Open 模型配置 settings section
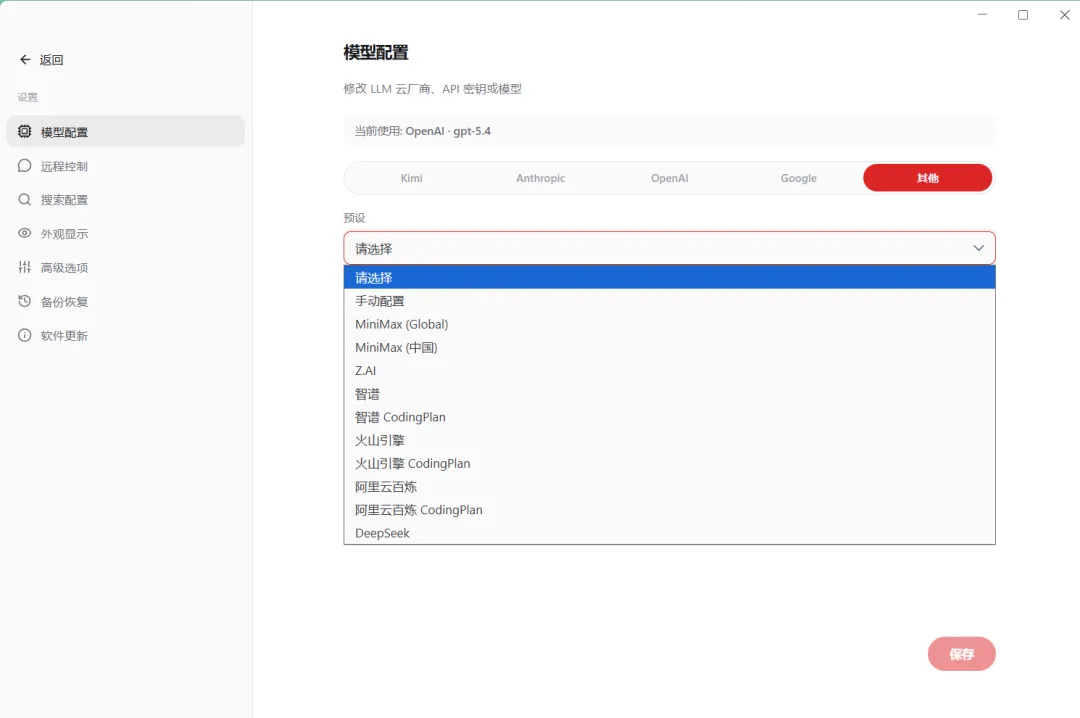Screen dimensions: 1080x718 pos(126,132)
